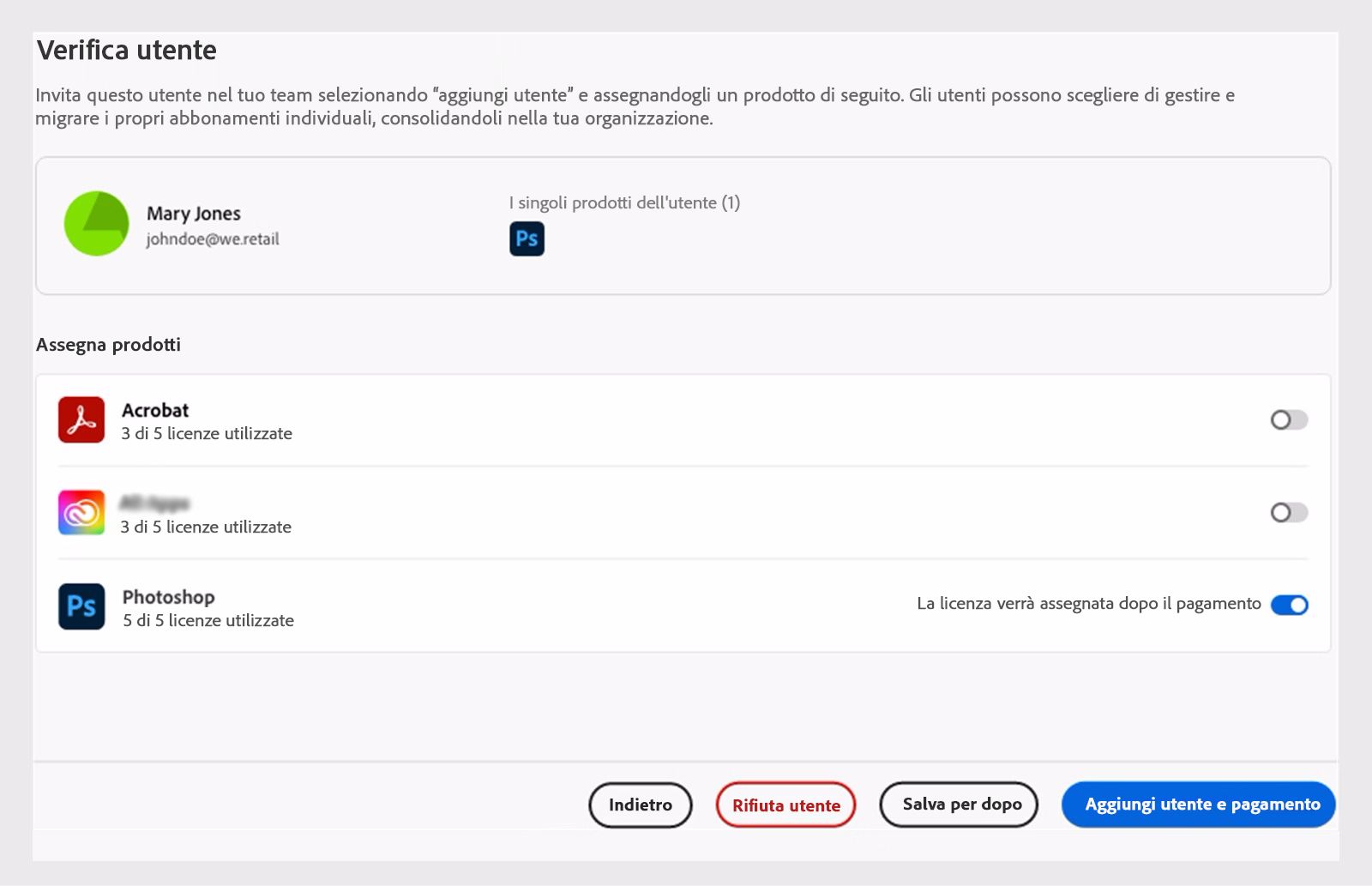Click the Verifica utente title

click(x=127, y=50)
